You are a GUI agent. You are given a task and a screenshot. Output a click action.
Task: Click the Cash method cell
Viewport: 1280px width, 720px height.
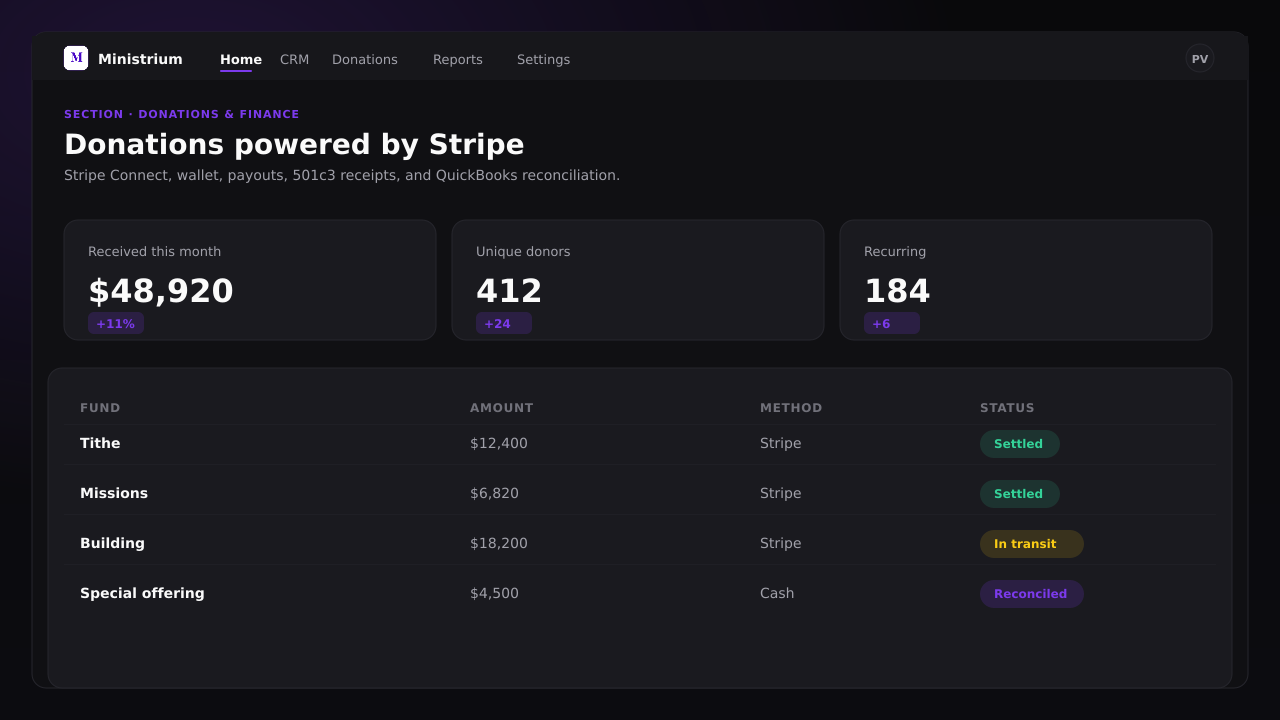(777, 594)
